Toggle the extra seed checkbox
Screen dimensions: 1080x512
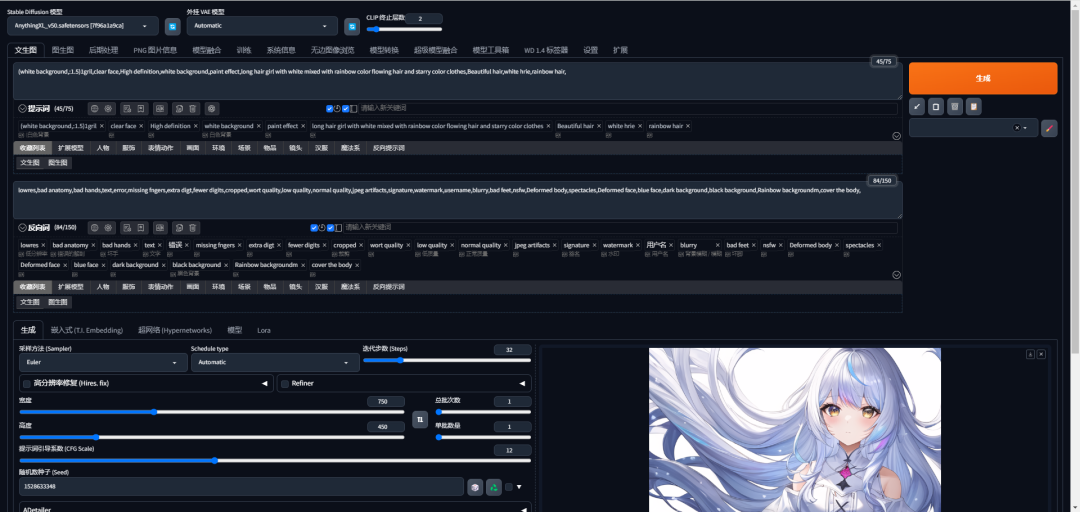coord(509,487)
